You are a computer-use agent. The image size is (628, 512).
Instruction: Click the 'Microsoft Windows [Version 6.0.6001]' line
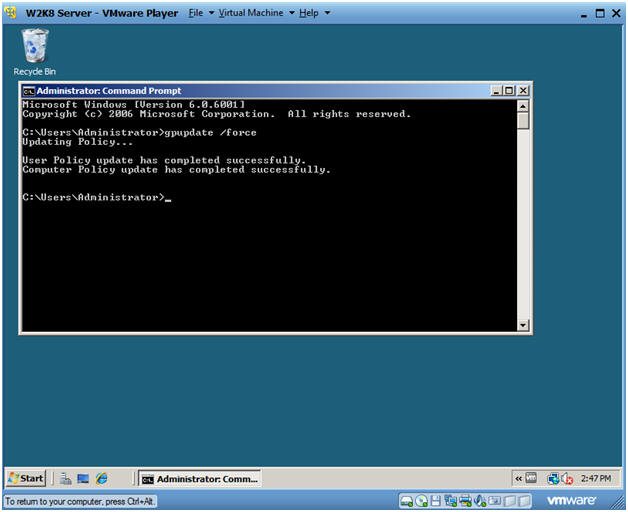point(133,105)
